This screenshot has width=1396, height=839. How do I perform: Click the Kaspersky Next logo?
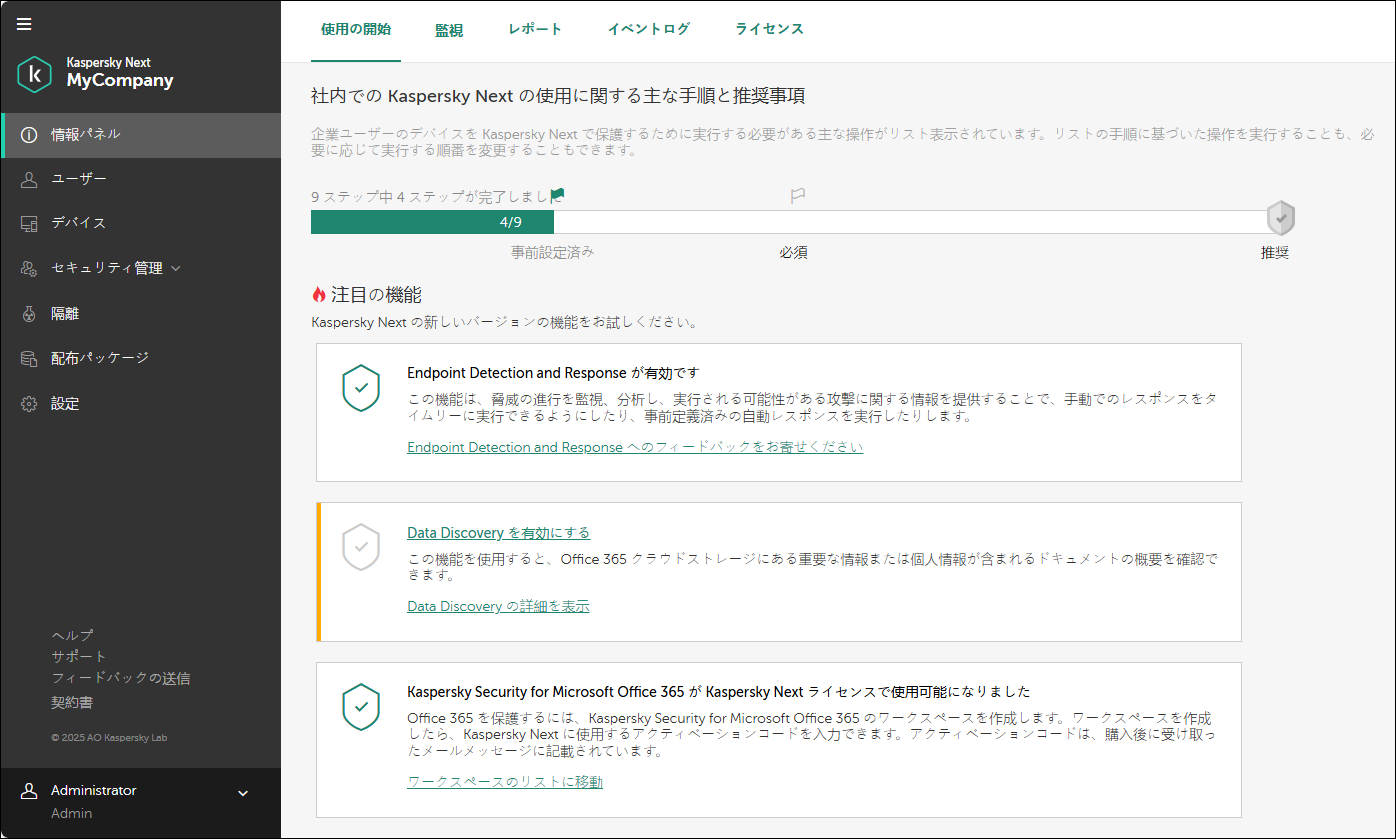point(34,74)
